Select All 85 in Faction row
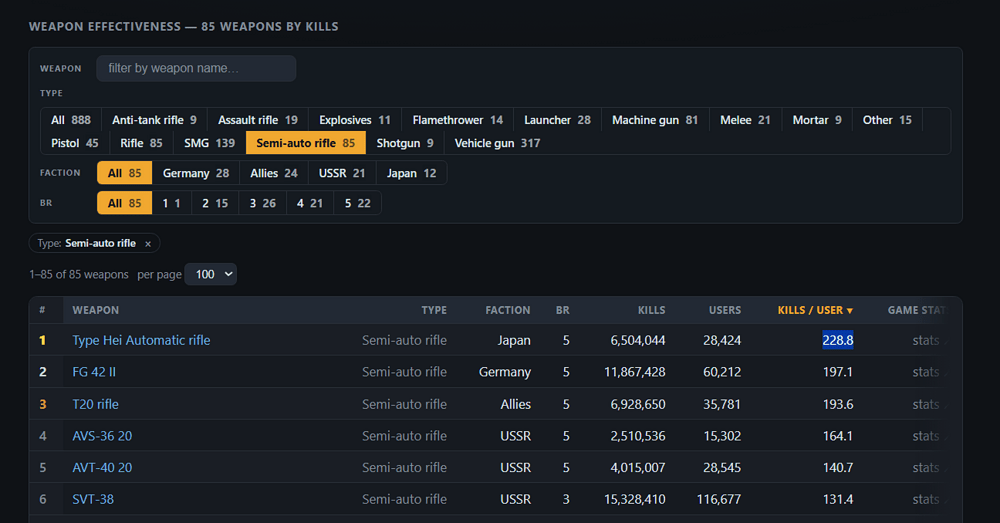1000x523 pixels. 124,173
